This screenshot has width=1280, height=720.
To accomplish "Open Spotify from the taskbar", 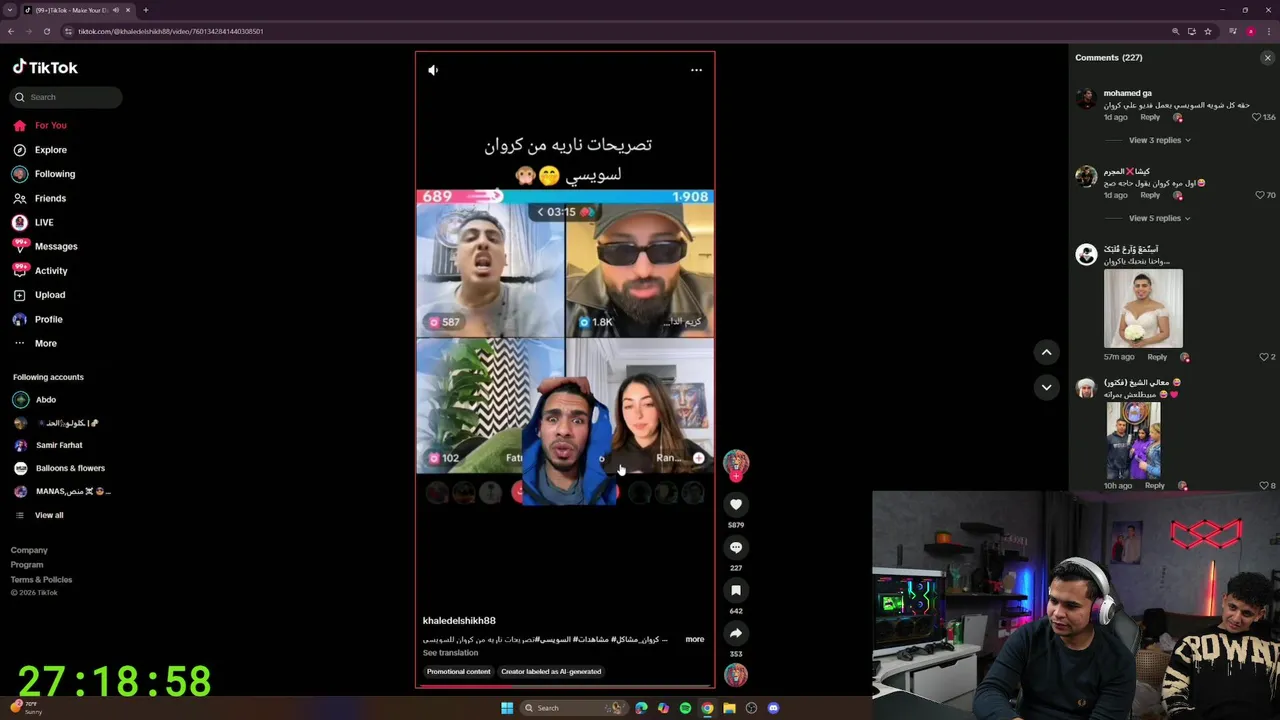I will click(x=685, y=708).
